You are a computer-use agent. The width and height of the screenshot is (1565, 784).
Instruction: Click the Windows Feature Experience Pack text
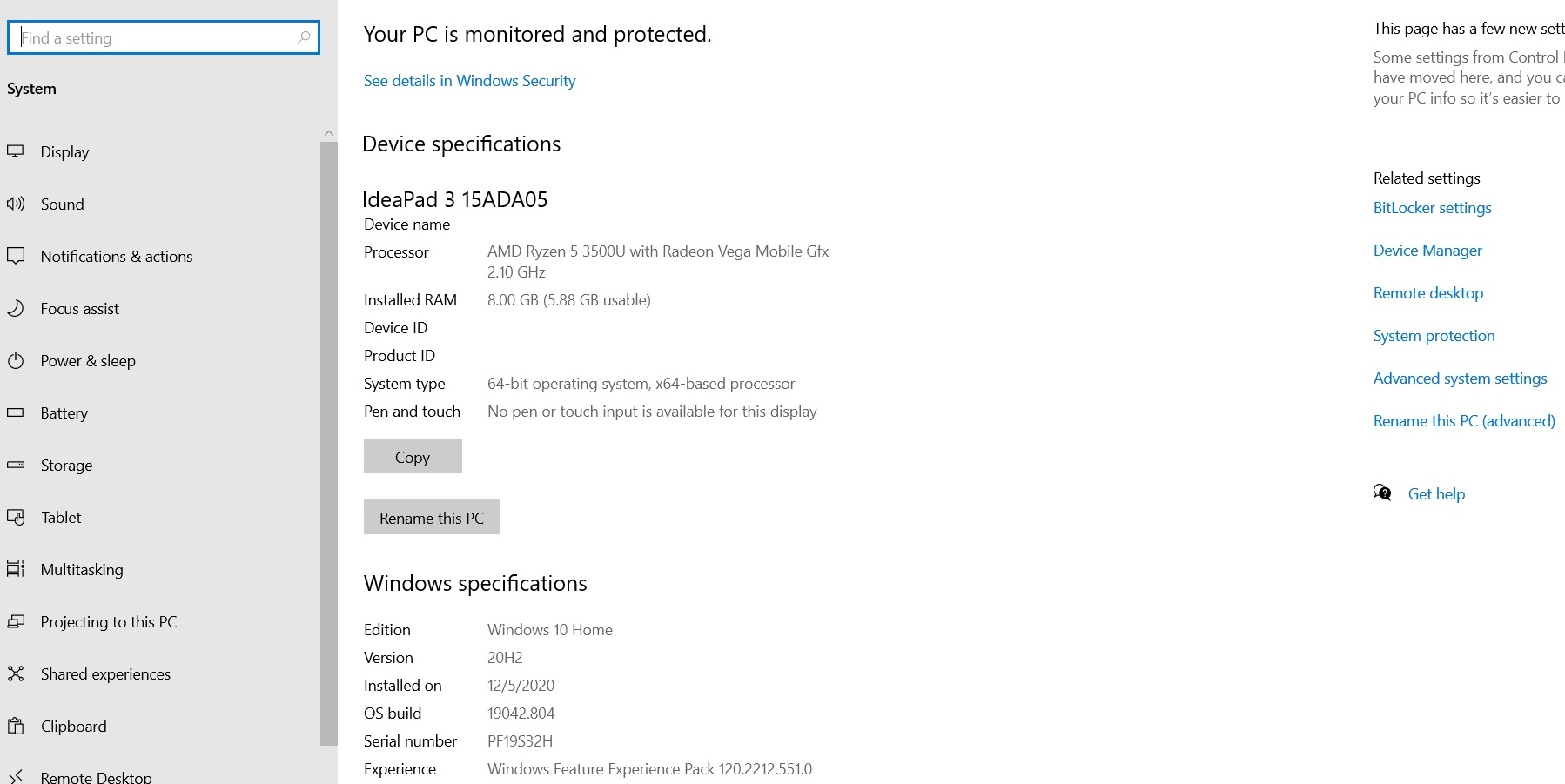649,769
